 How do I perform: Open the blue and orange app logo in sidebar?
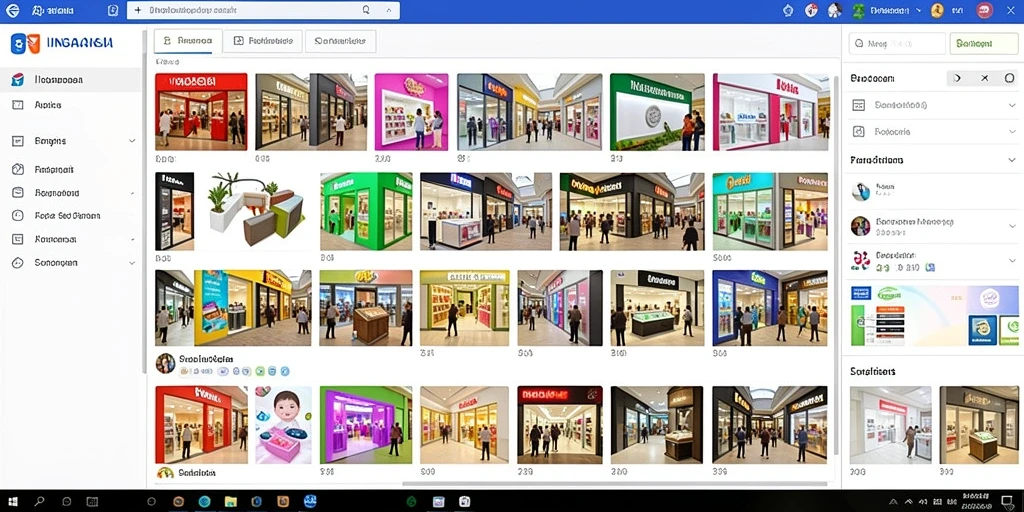click(25, 43)
